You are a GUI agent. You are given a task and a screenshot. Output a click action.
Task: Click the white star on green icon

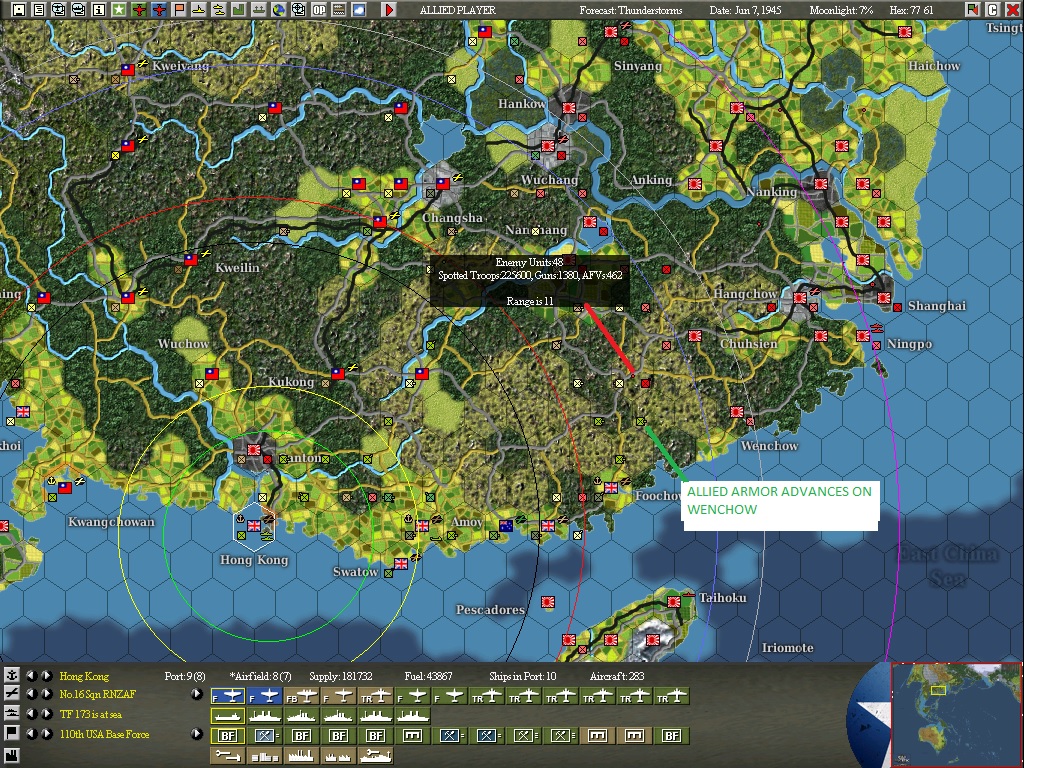pos(118,10)
